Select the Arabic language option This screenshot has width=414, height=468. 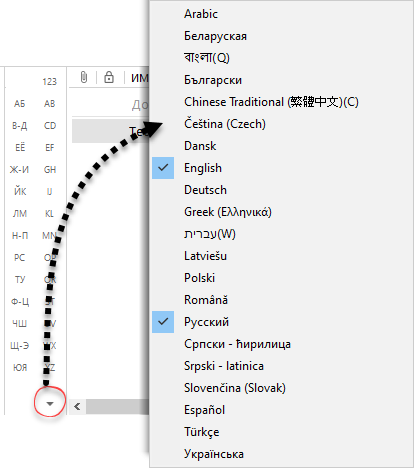coord(282,14)
